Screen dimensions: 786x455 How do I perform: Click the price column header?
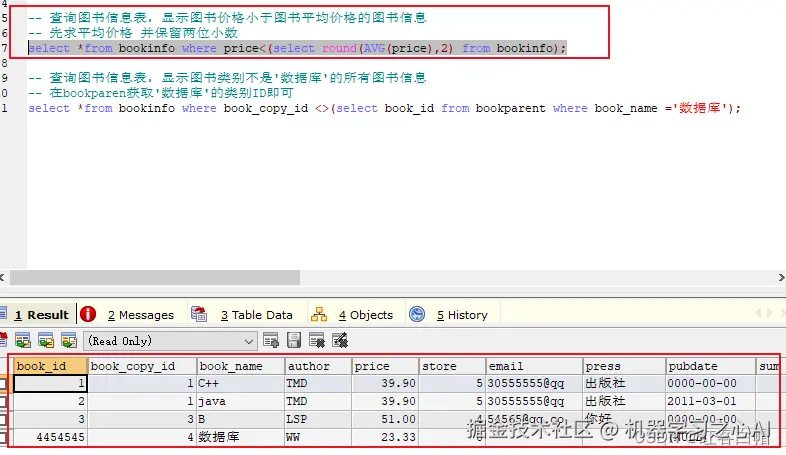pos(385,366)
